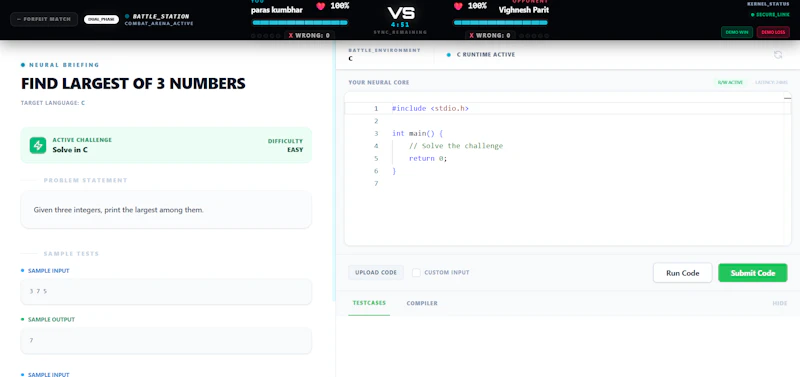Image resolution: width=800 pixels, height=377 pixels.
Task: Click the TARGET LANGUAGE: C text
Action: pos(53,103)
